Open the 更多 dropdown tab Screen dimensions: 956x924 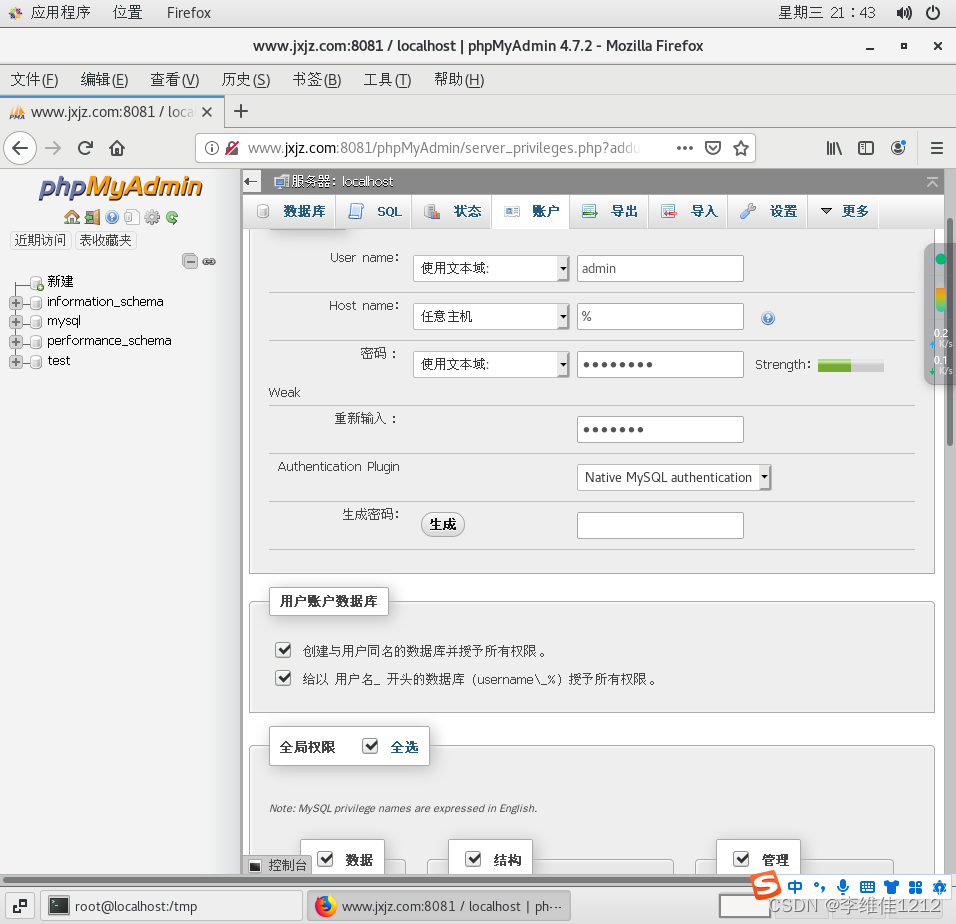tap(844, 211)
